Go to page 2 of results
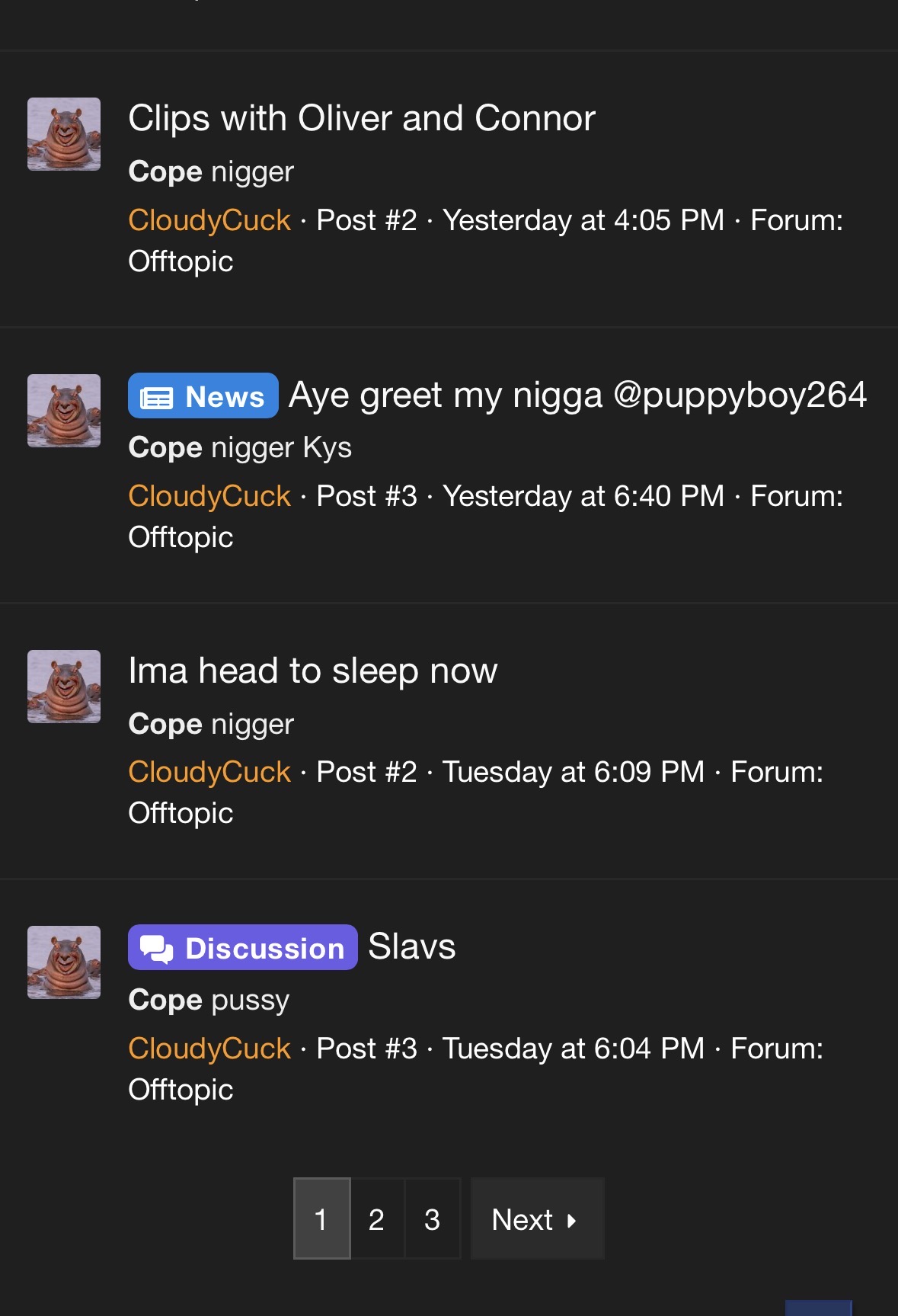This screenshot has width=898, height=1316. click(x=377, y=1218)
